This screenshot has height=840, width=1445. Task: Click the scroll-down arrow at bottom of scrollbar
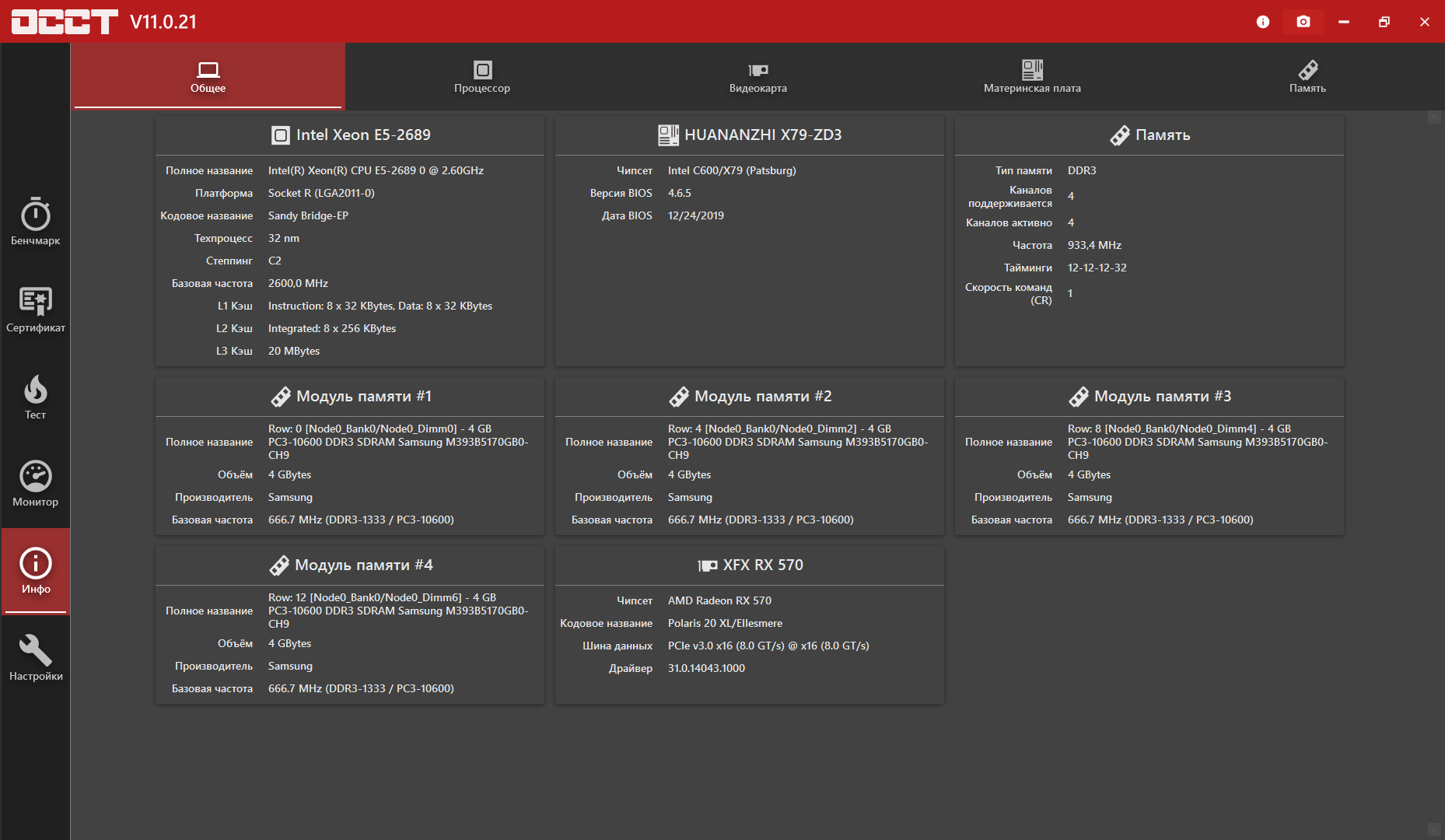point(1435,829)
